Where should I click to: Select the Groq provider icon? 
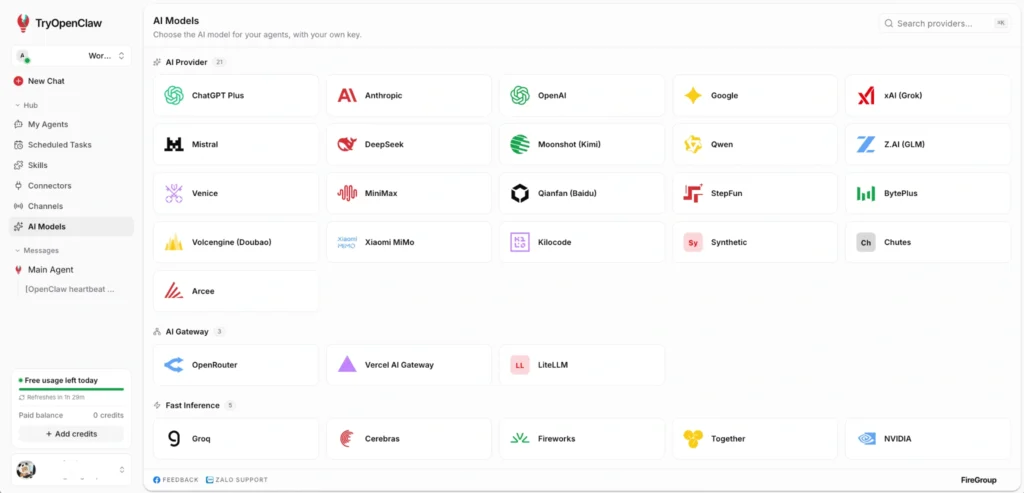click(x=174, y=439)
